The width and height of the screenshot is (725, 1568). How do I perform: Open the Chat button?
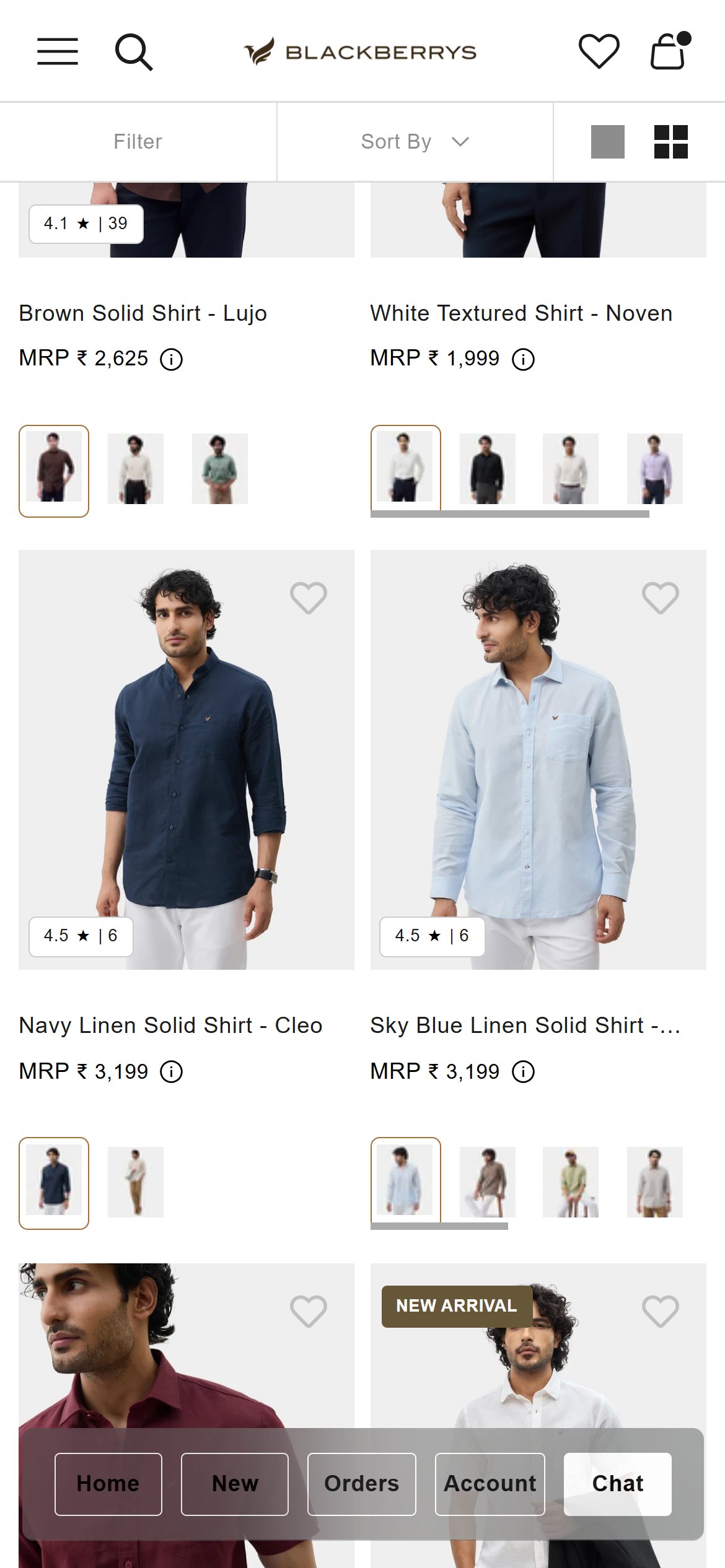click(x=618, y=1484)
